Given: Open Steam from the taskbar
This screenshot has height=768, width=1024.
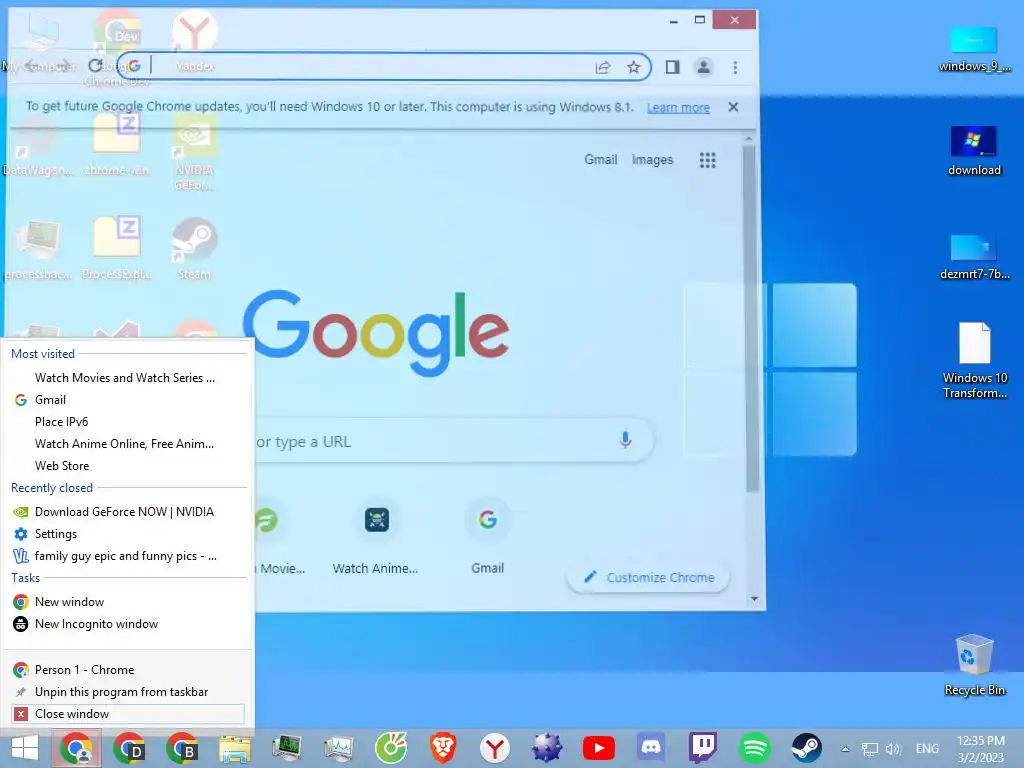Looking at the screenshot, I should tap(807, 748).
